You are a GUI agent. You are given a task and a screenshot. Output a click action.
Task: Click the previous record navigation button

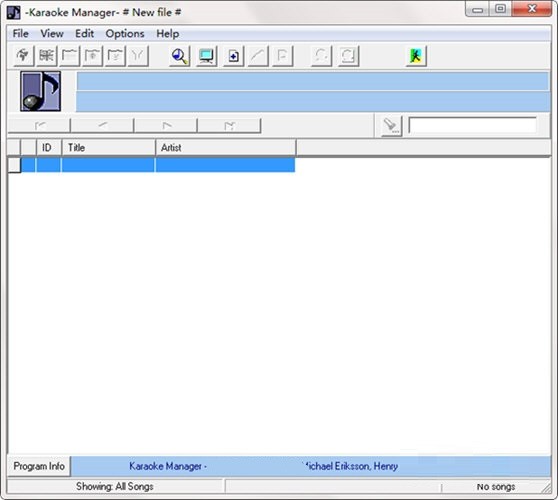[x=102, y=126]
